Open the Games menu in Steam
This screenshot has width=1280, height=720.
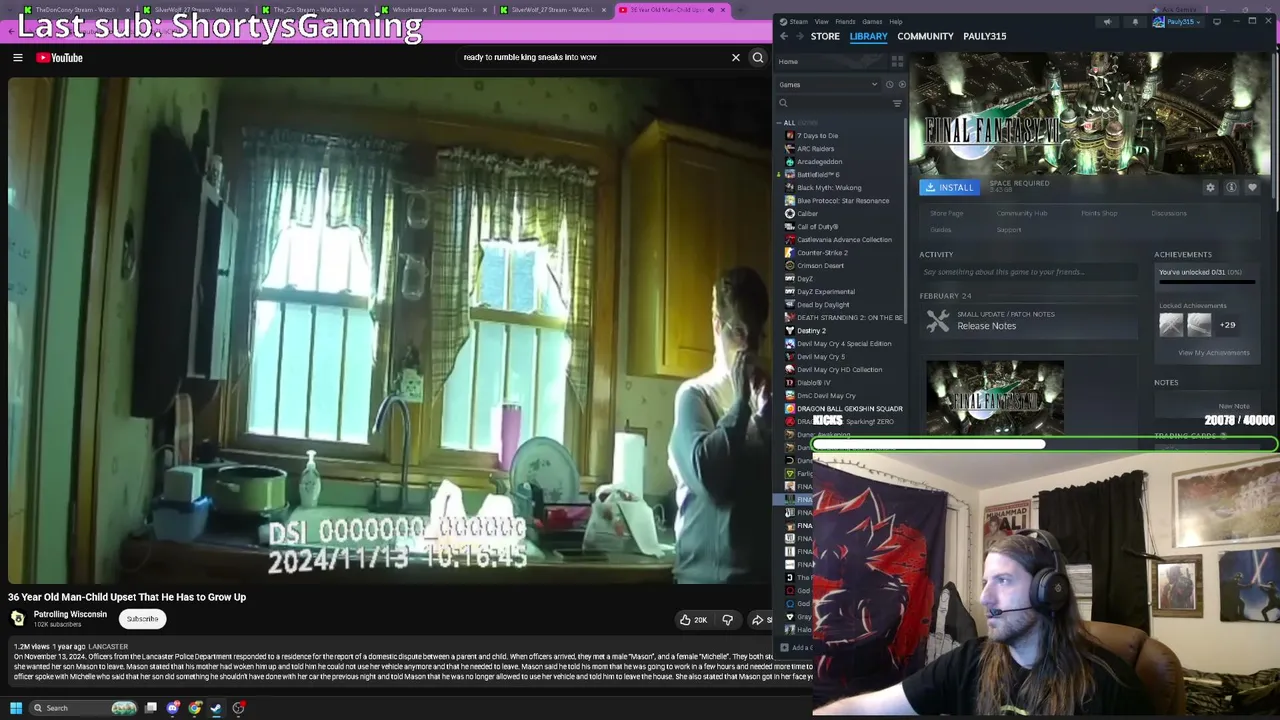pos(872,21)
